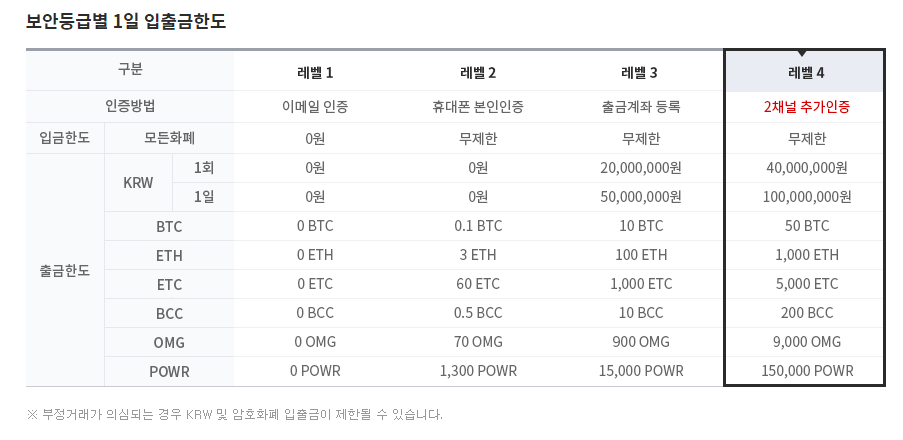Select the 레벨 1 column header

pos(315,72)
